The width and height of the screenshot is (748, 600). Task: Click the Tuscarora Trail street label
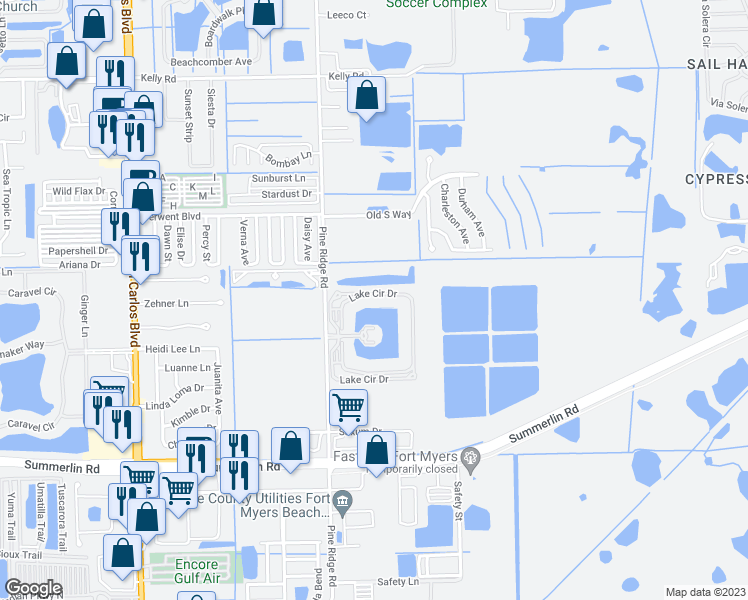point(62,517)
